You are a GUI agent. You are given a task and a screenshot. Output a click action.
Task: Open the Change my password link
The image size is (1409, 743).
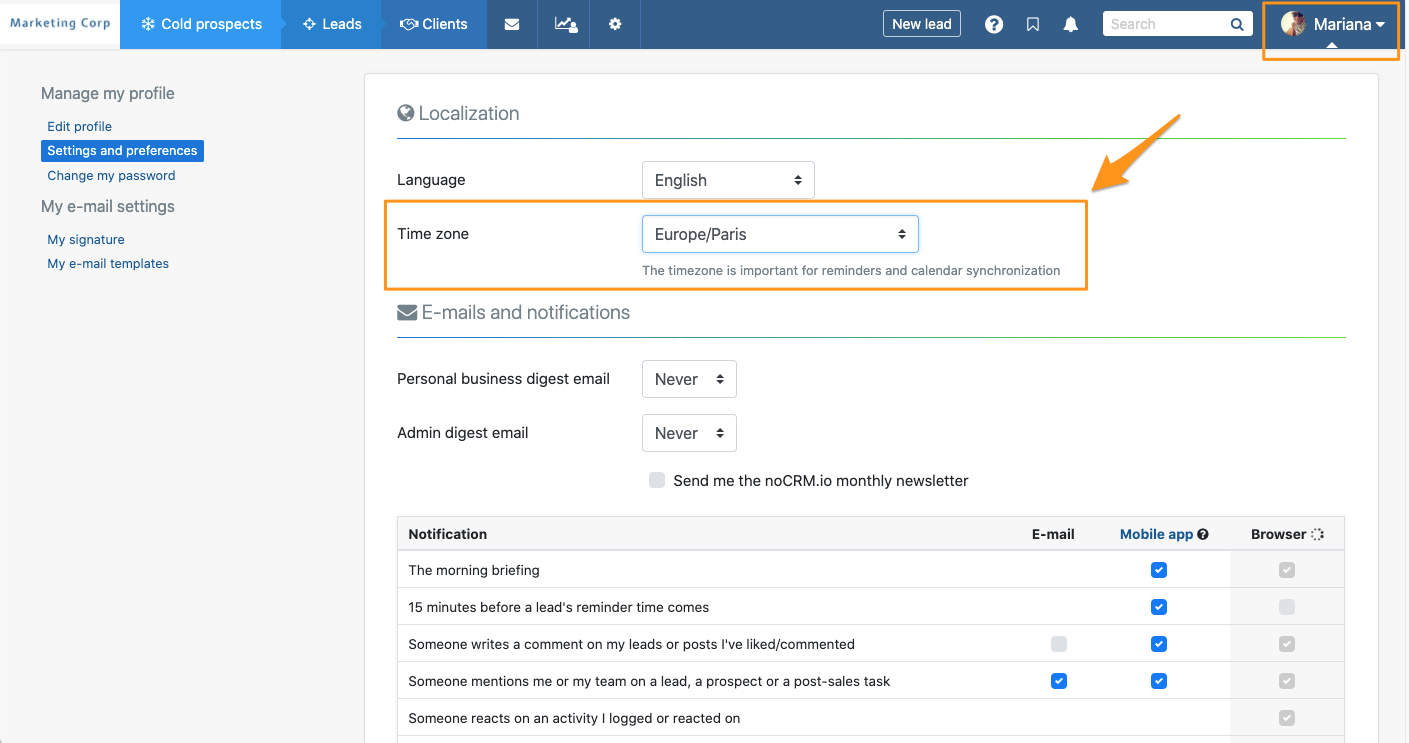tap(111, 175)
